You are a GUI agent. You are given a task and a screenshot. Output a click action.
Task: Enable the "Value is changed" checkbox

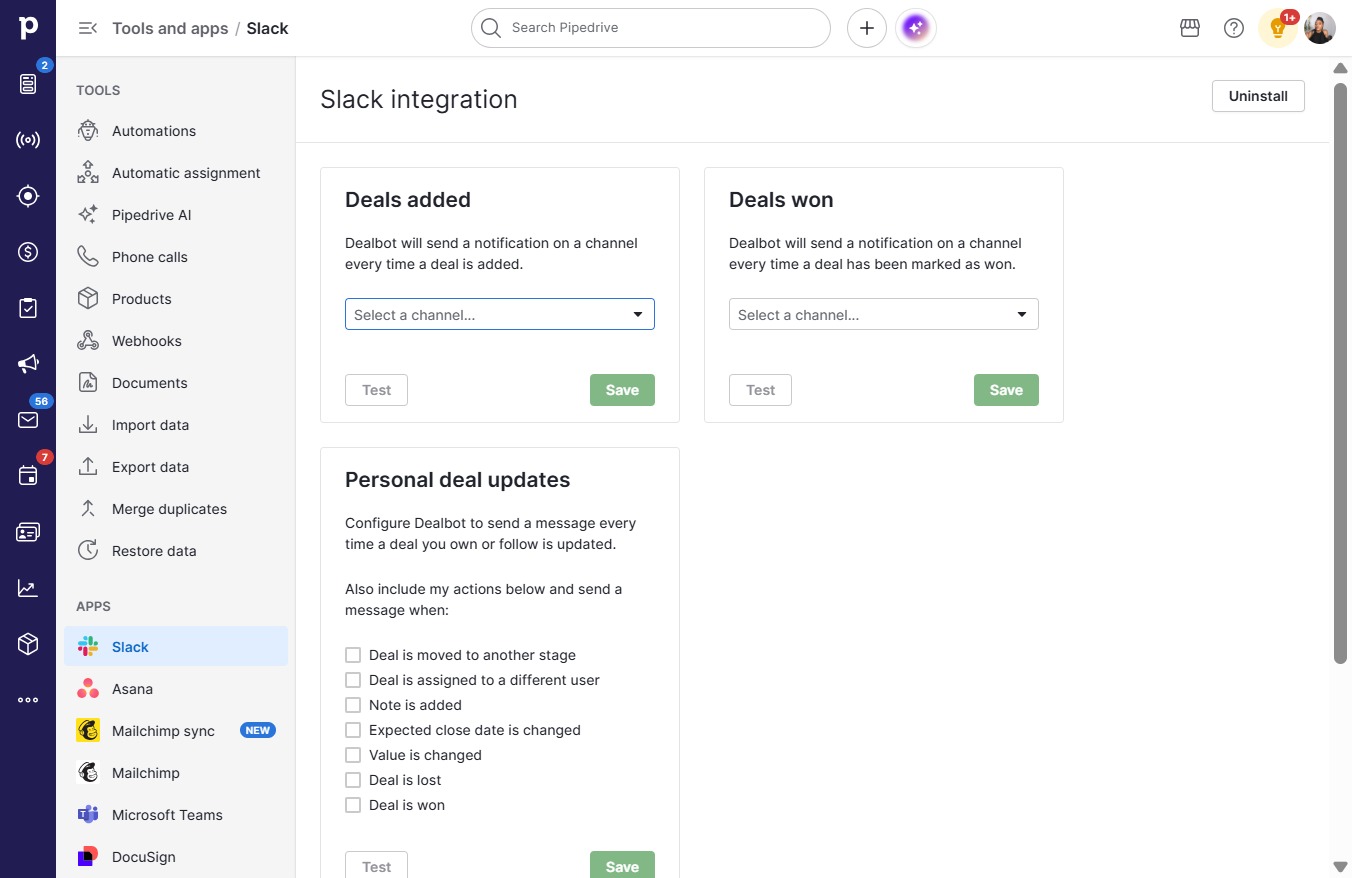coord(353,755)
